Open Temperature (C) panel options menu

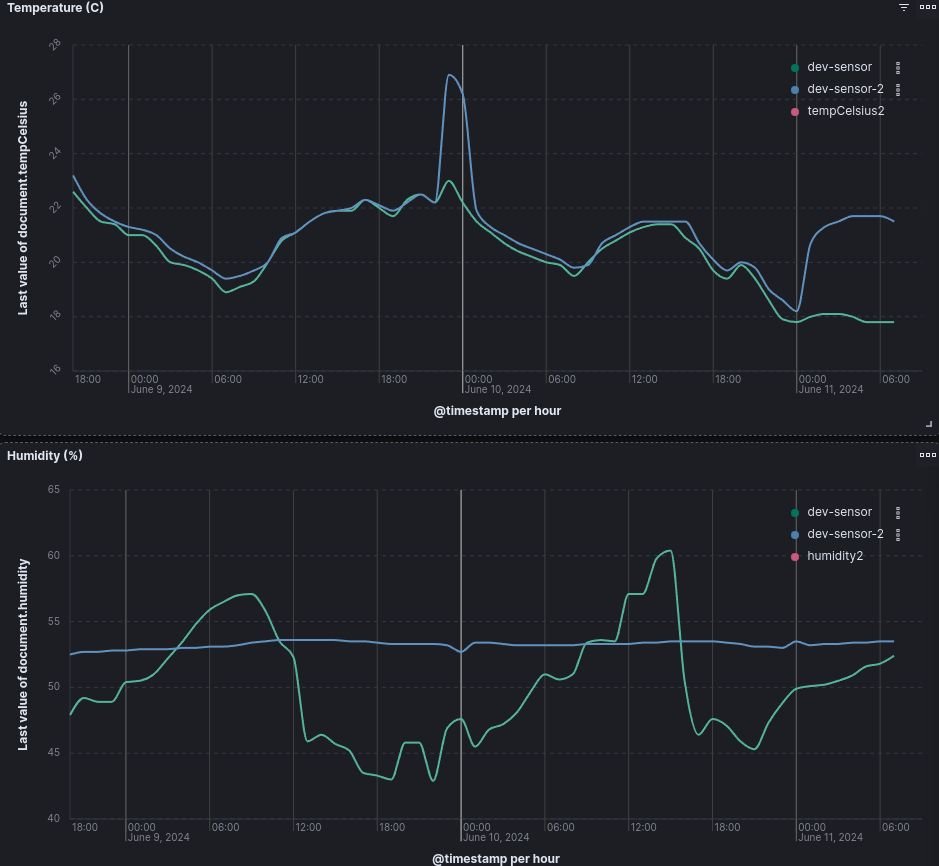click(928, 7)
